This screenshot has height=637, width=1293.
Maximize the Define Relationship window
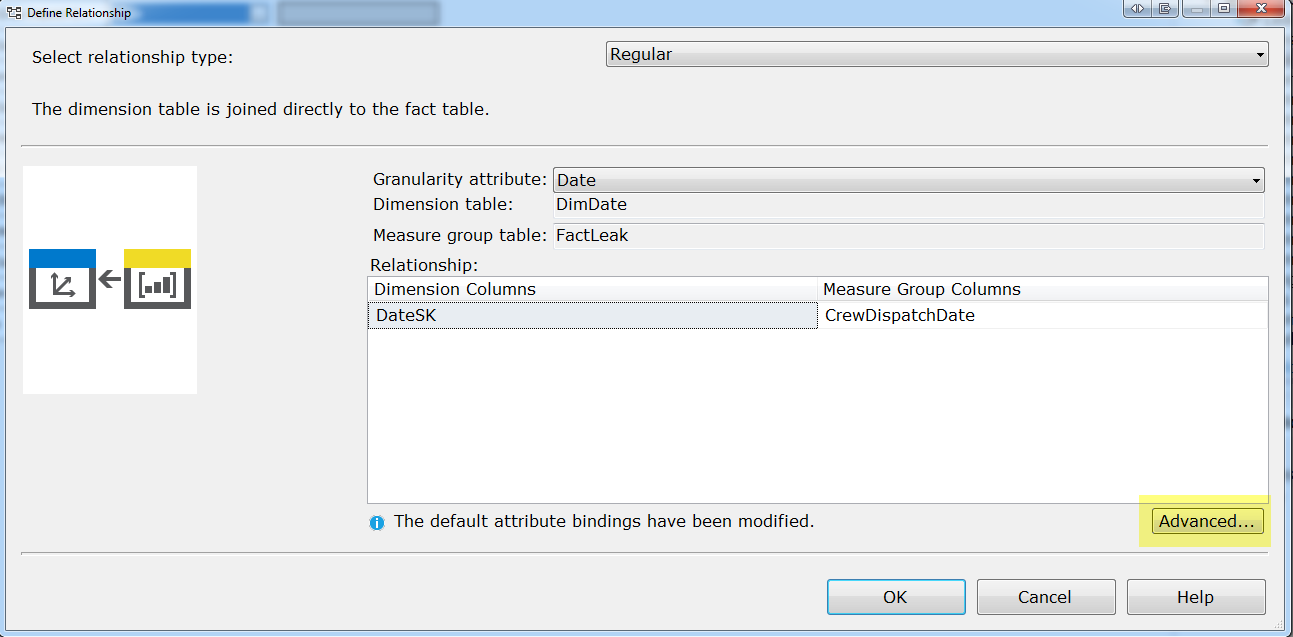pos(1224,9)
